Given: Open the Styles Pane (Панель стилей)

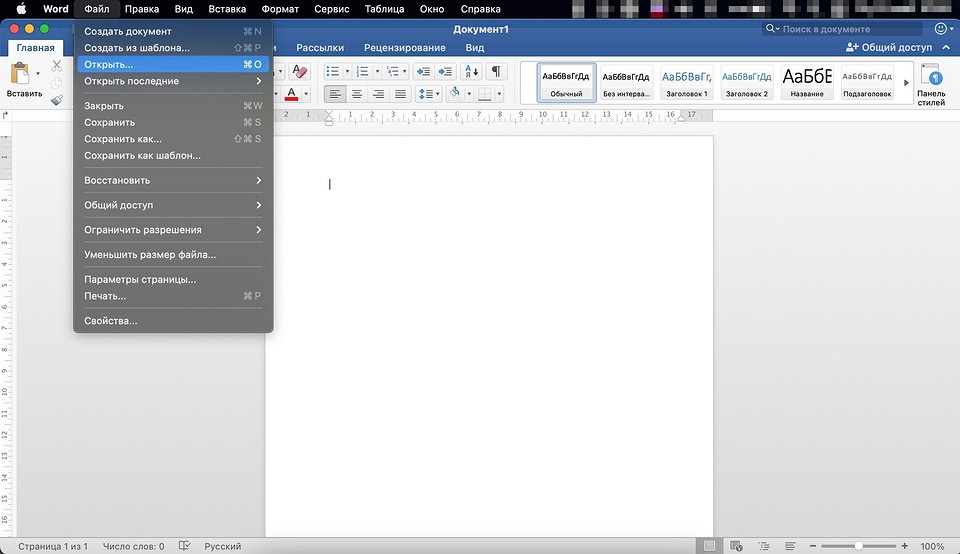Looking at the screenshot, I should [x=930, y=82].
